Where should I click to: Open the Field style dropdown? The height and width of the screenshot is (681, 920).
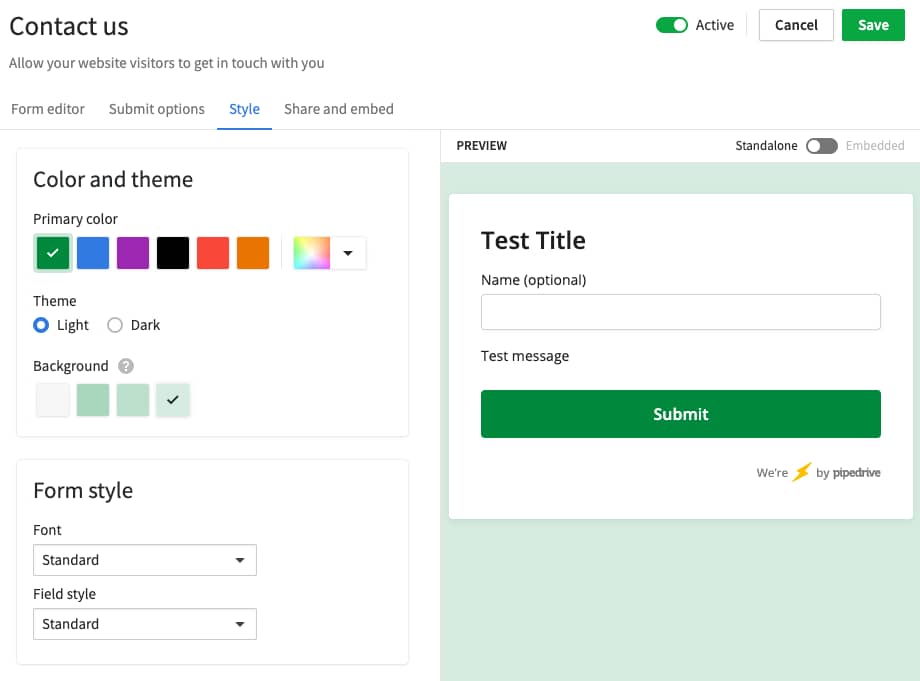tap(145, 624)
